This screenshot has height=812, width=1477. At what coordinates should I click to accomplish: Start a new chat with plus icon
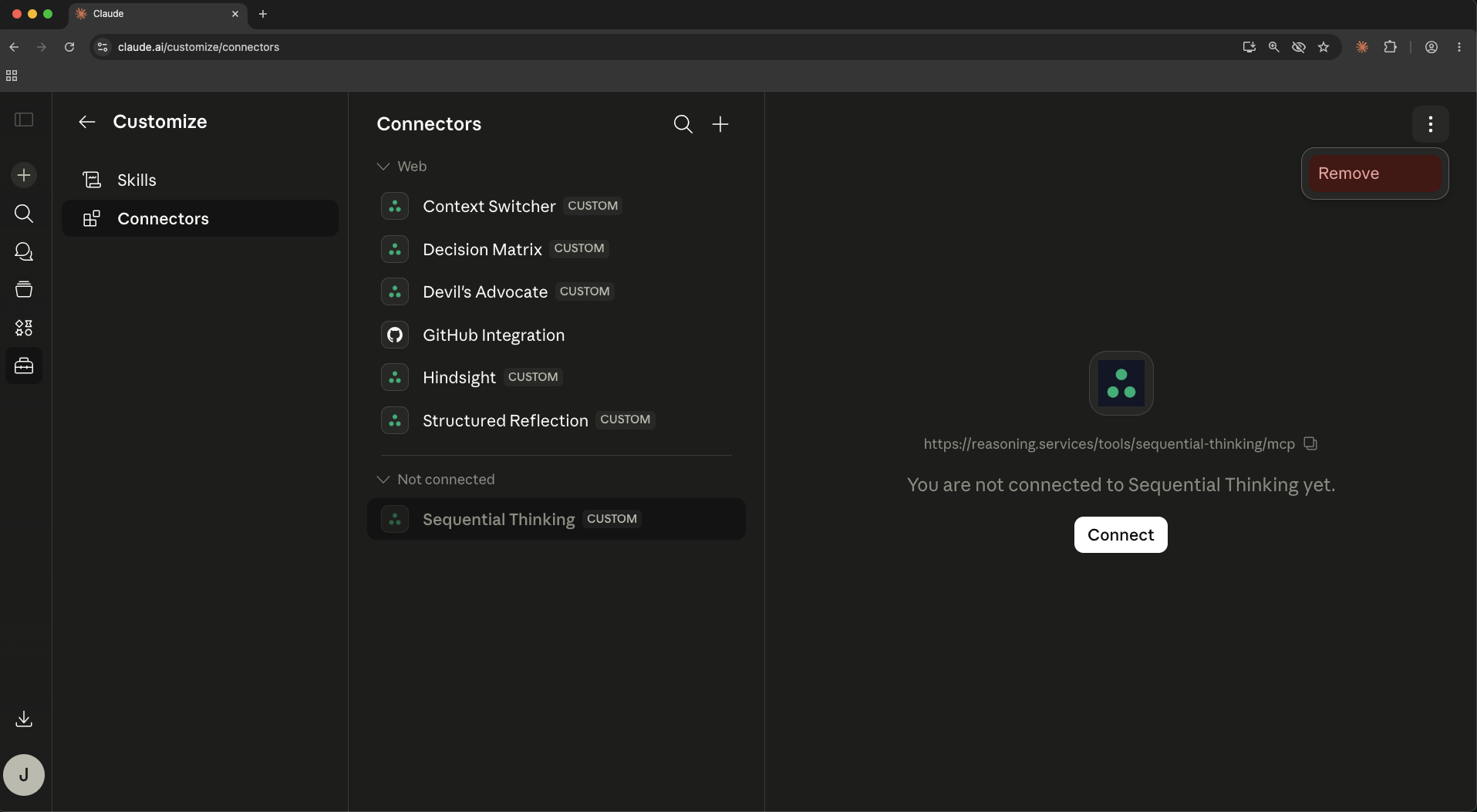pos(24,175)
